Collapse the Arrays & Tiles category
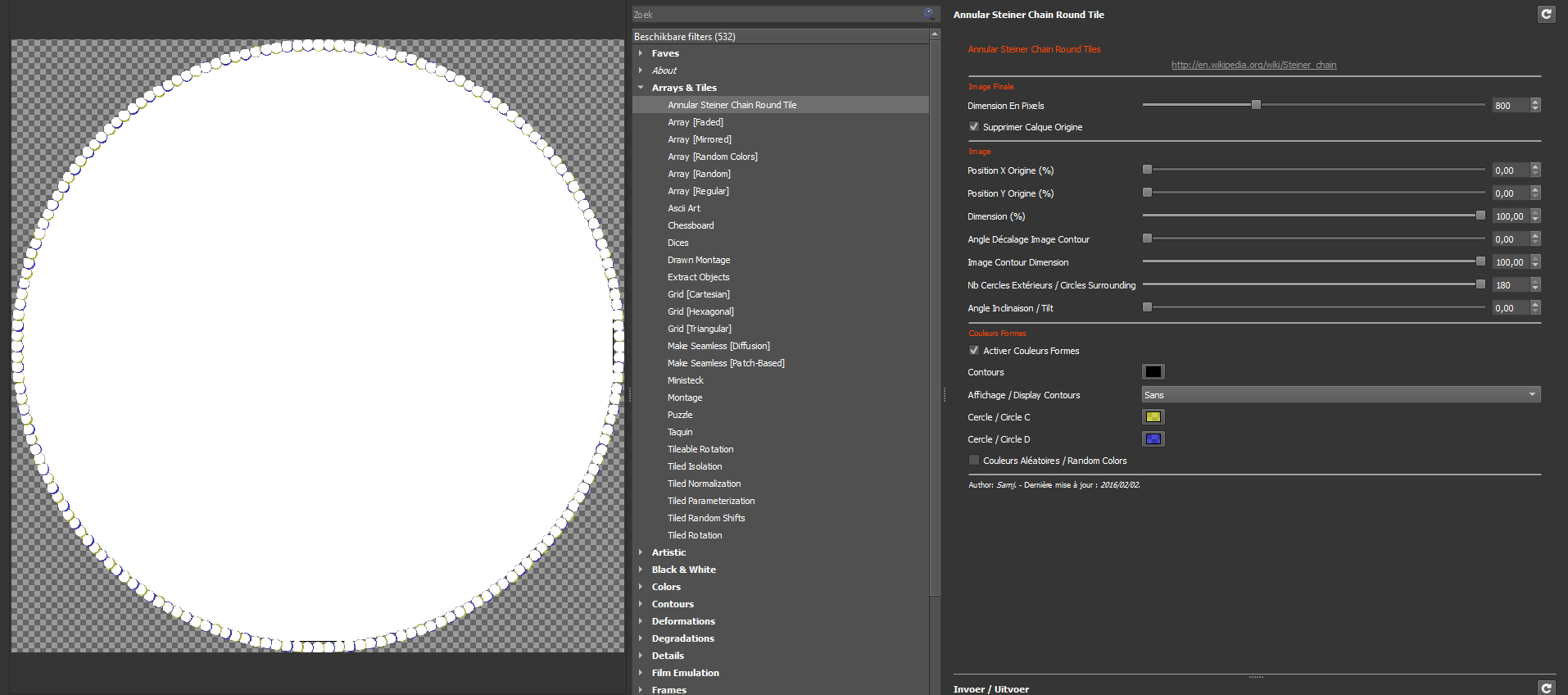Viewport: 1568px width, 695px height. coord(641,88)
